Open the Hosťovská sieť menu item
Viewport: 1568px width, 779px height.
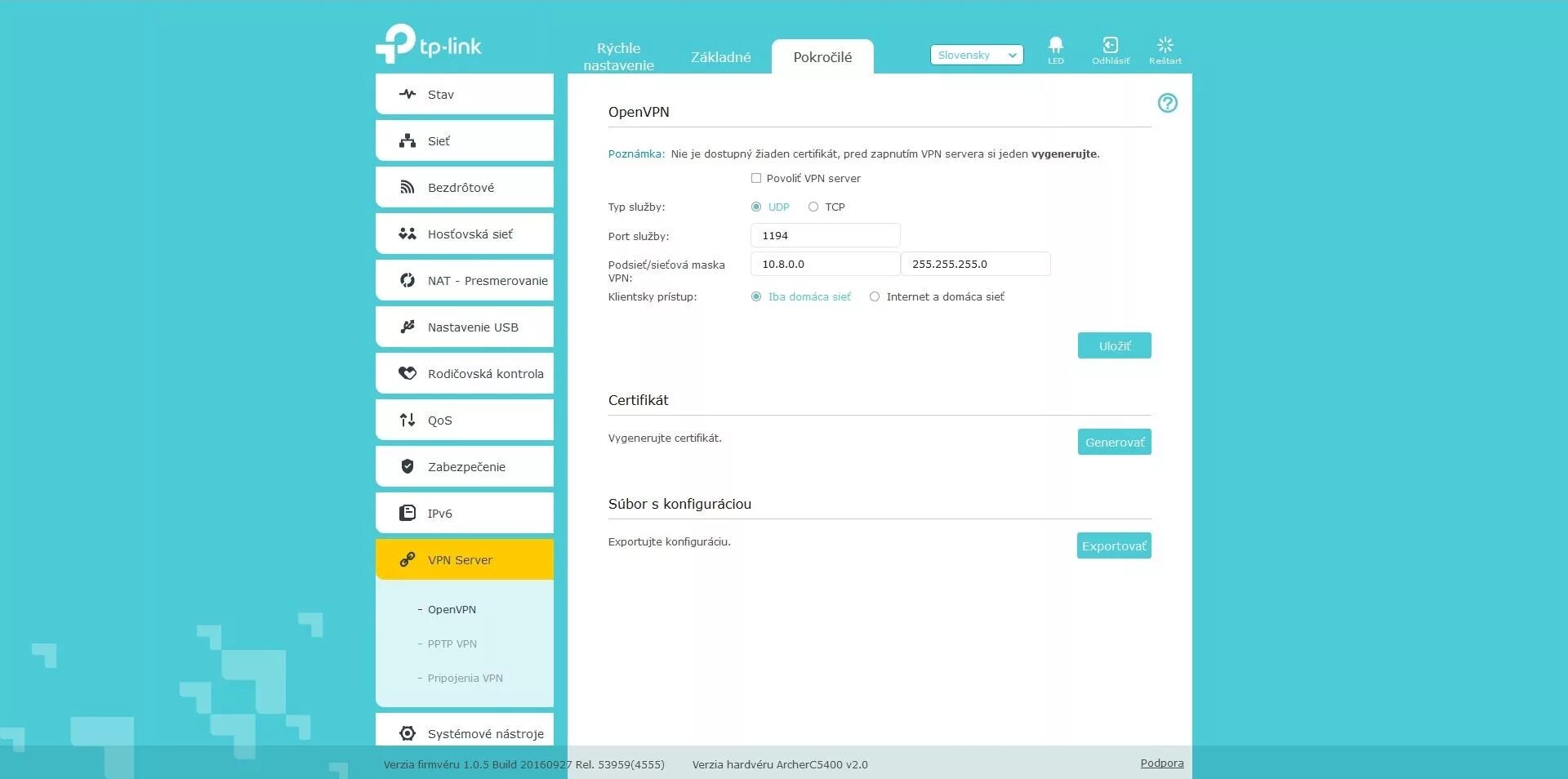[x=465, y=234]
